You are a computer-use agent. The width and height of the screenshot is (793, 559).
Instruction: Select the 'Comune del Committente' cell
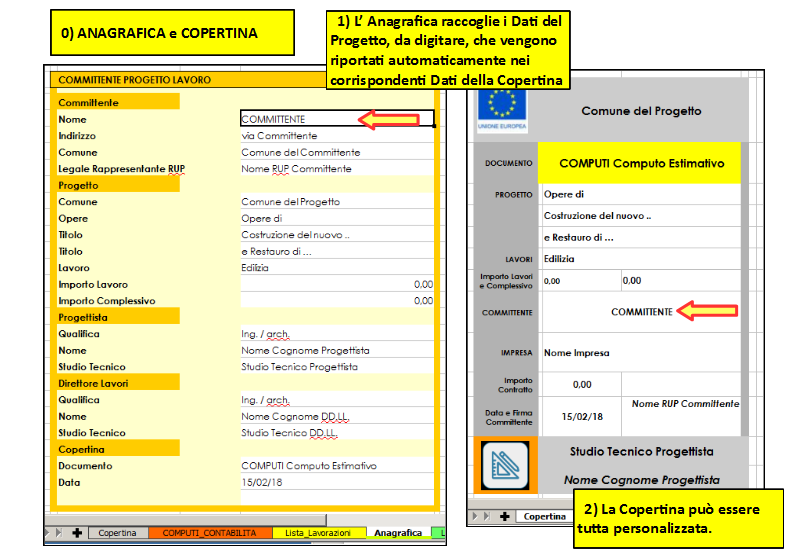click(337, 152)
